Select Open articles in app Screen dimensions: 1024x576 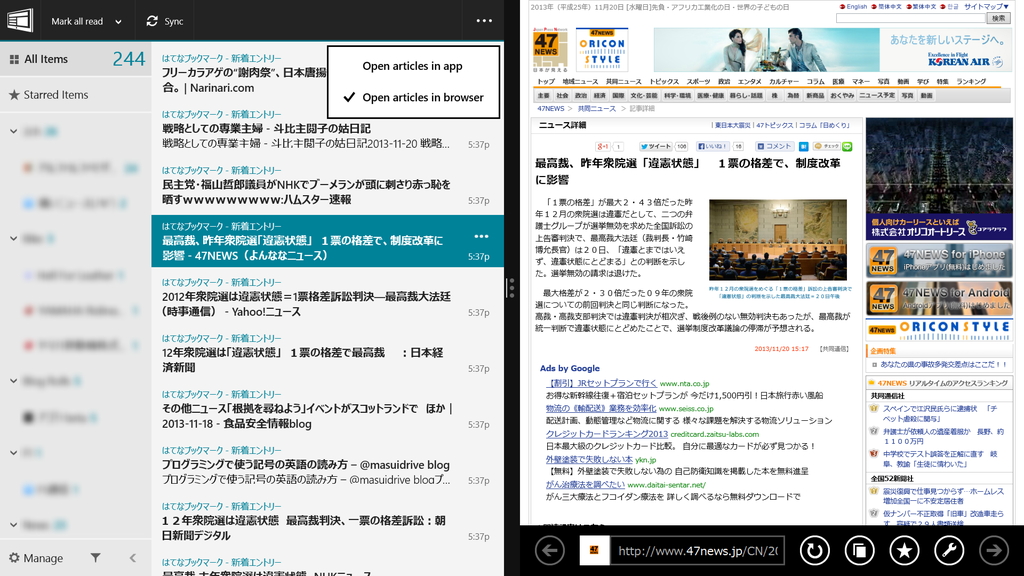[413, 66]
